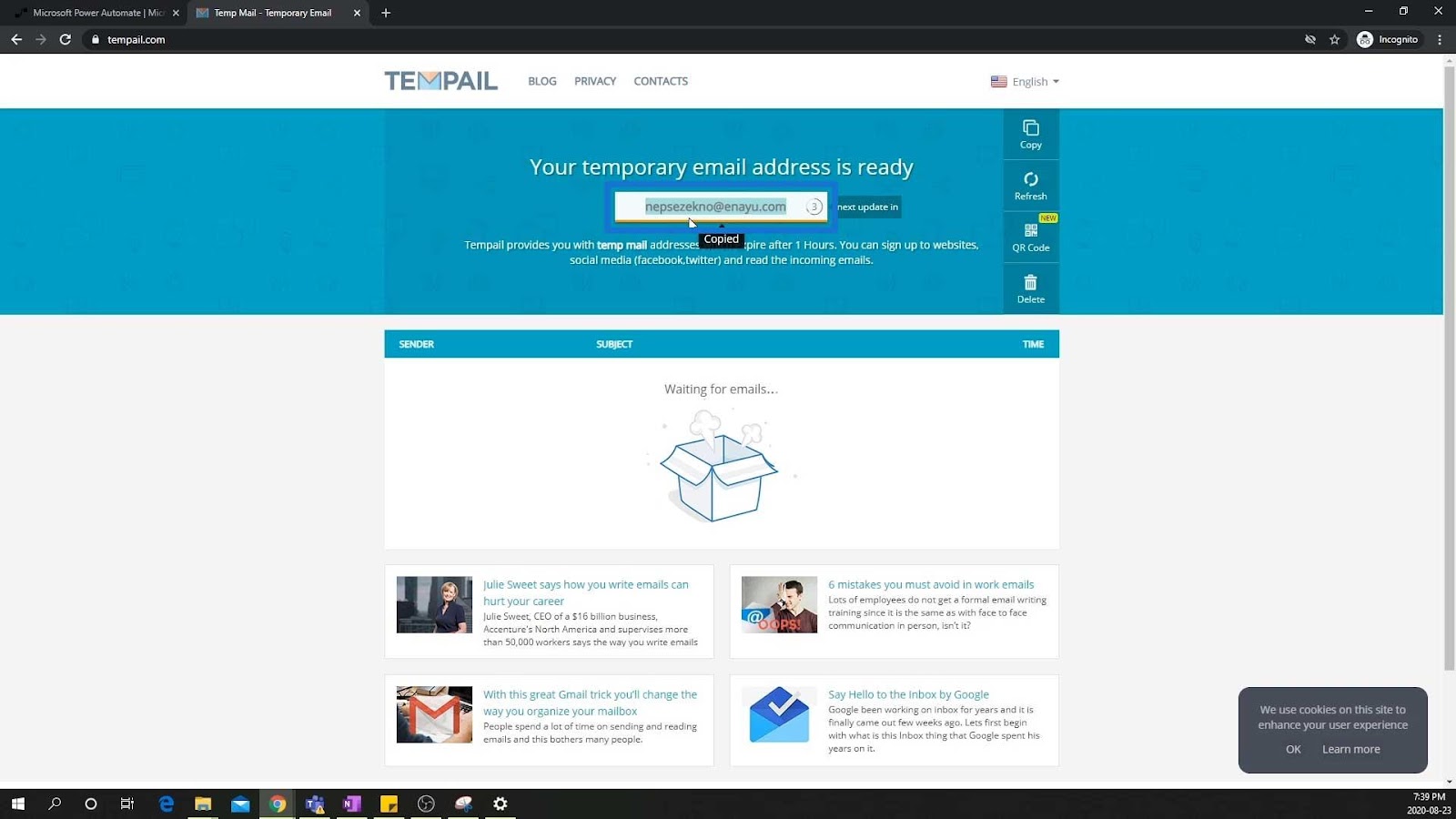Open Windows taskbar search
The height and width of the screenshot is (819, 1456).
(x=55, y=804)
